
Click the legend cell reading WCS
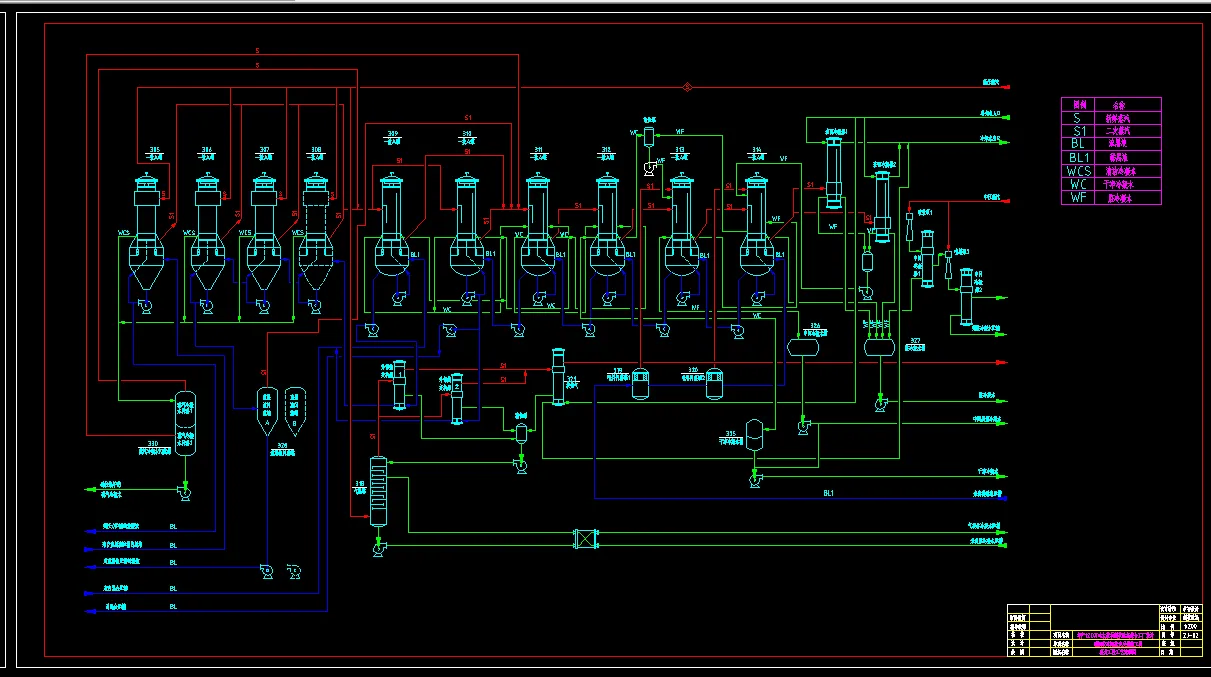1077,171
